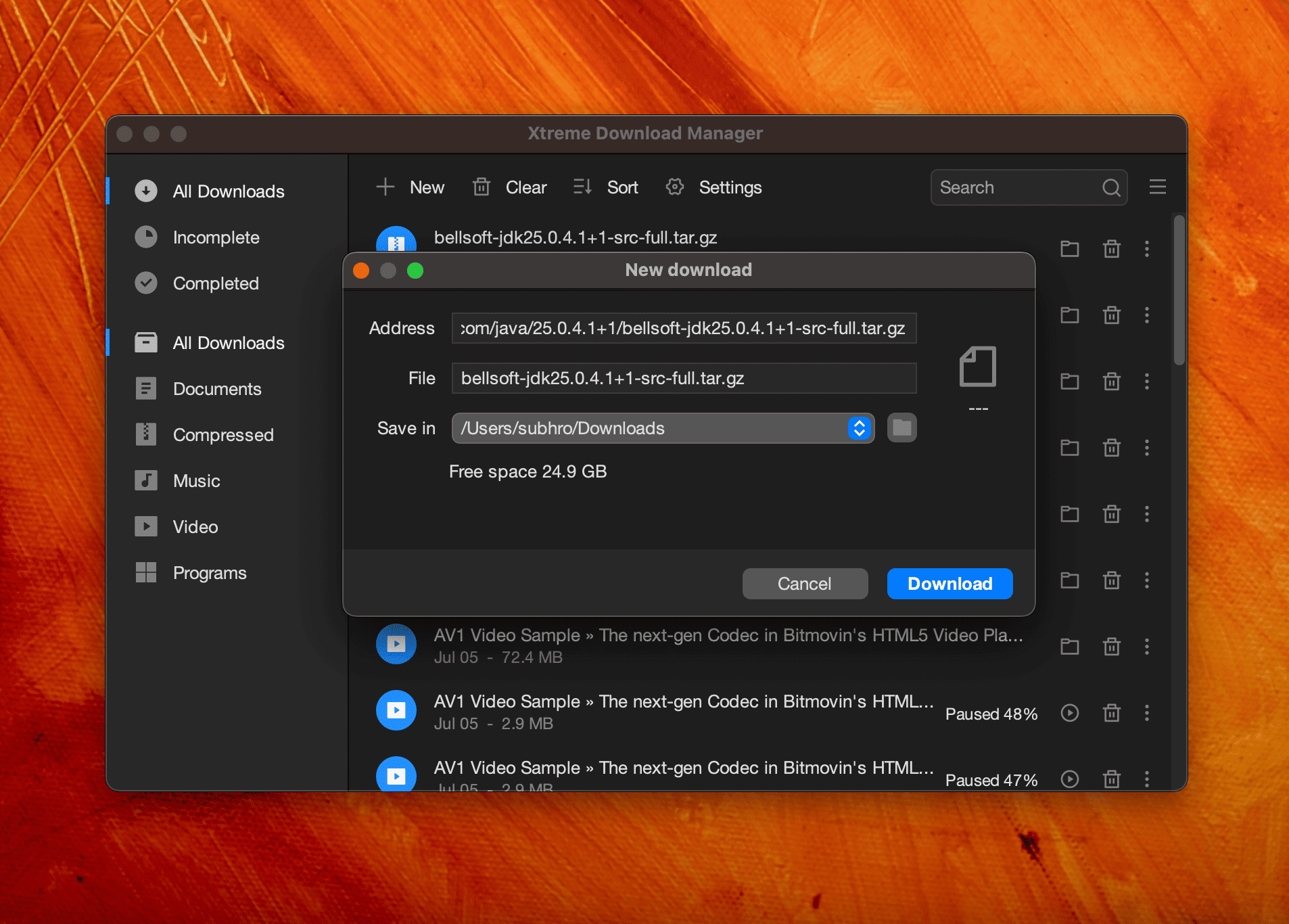The width and height of the screenshot is (1289, 924).
Task: Open more options for Paused 48% row
Action: [1147, 713]
